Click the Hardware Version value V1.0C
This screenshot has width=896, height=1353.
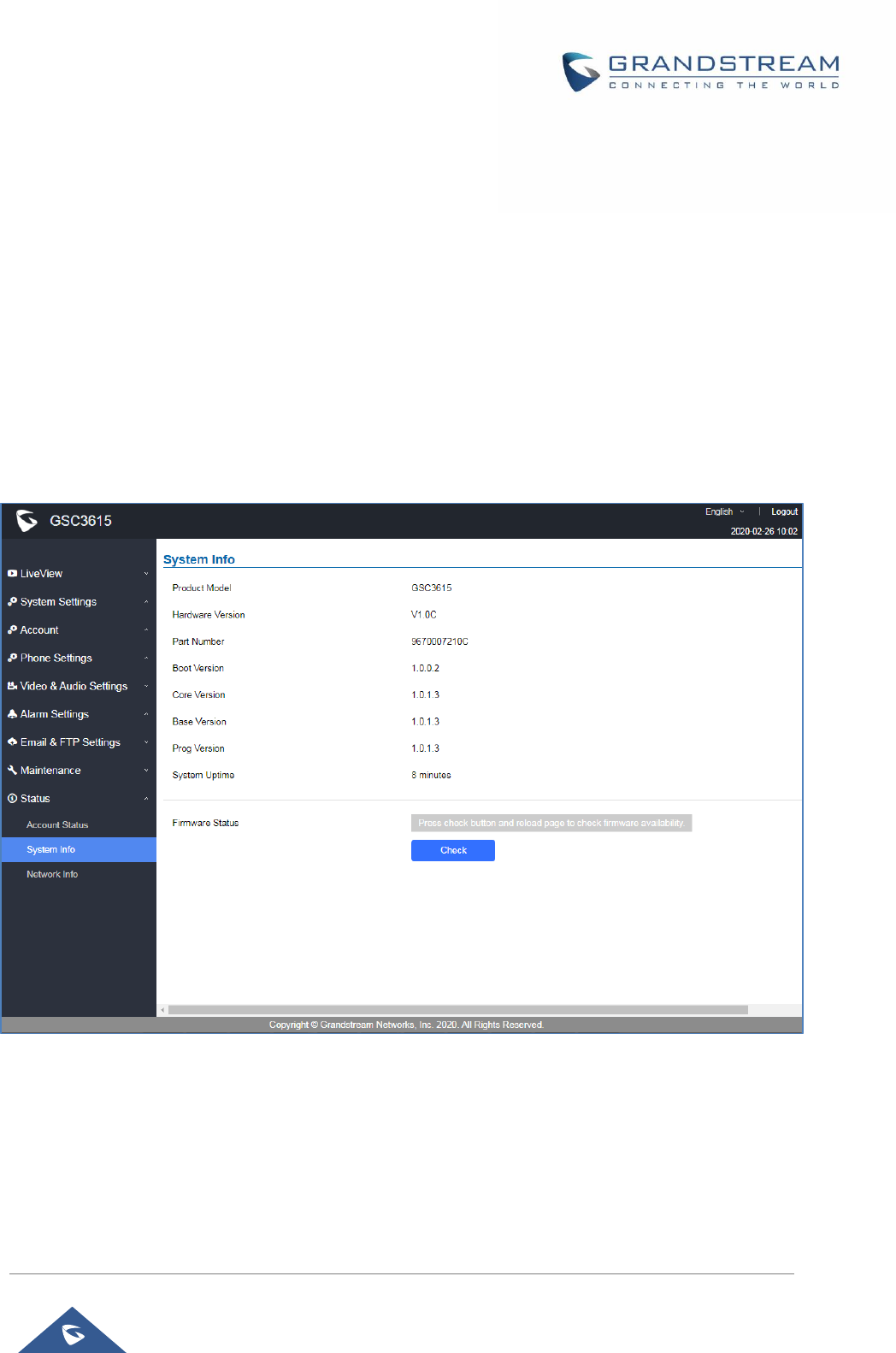(424, 615)
